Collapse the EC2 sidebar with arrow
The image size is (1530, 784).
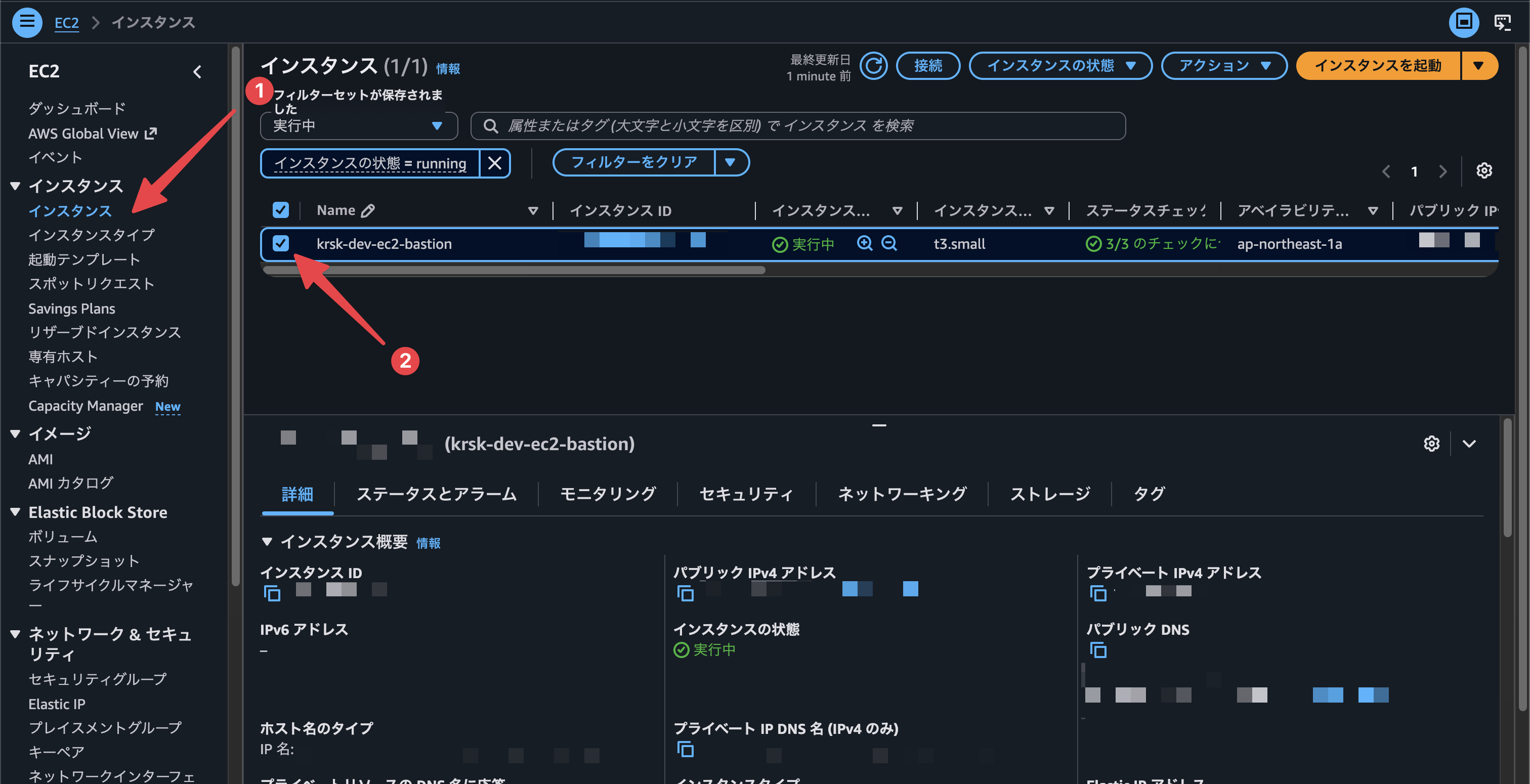[x=197, y=72]
